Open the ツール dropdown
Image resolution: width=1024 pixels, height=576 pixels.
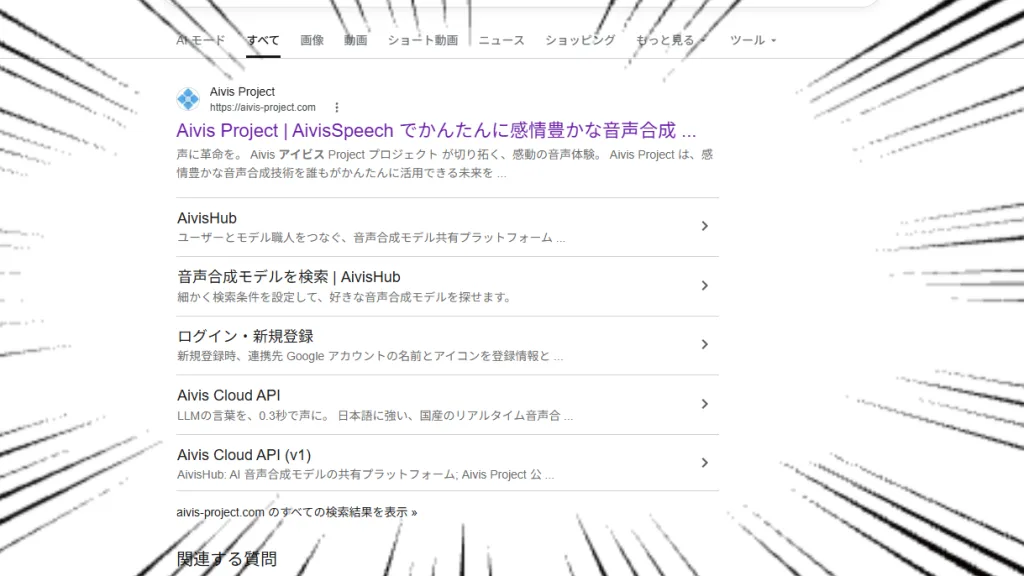click(753, 40)
